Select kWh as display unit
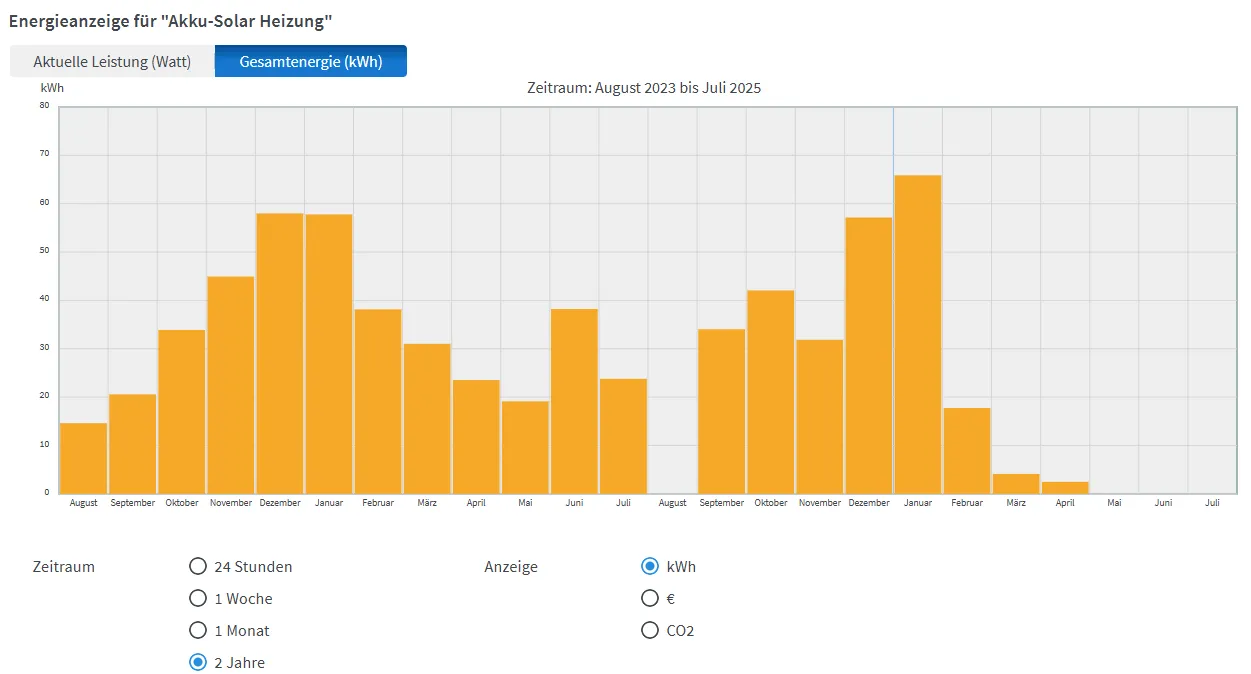Viewport: 1251px width, 674px height. point(650,567)
